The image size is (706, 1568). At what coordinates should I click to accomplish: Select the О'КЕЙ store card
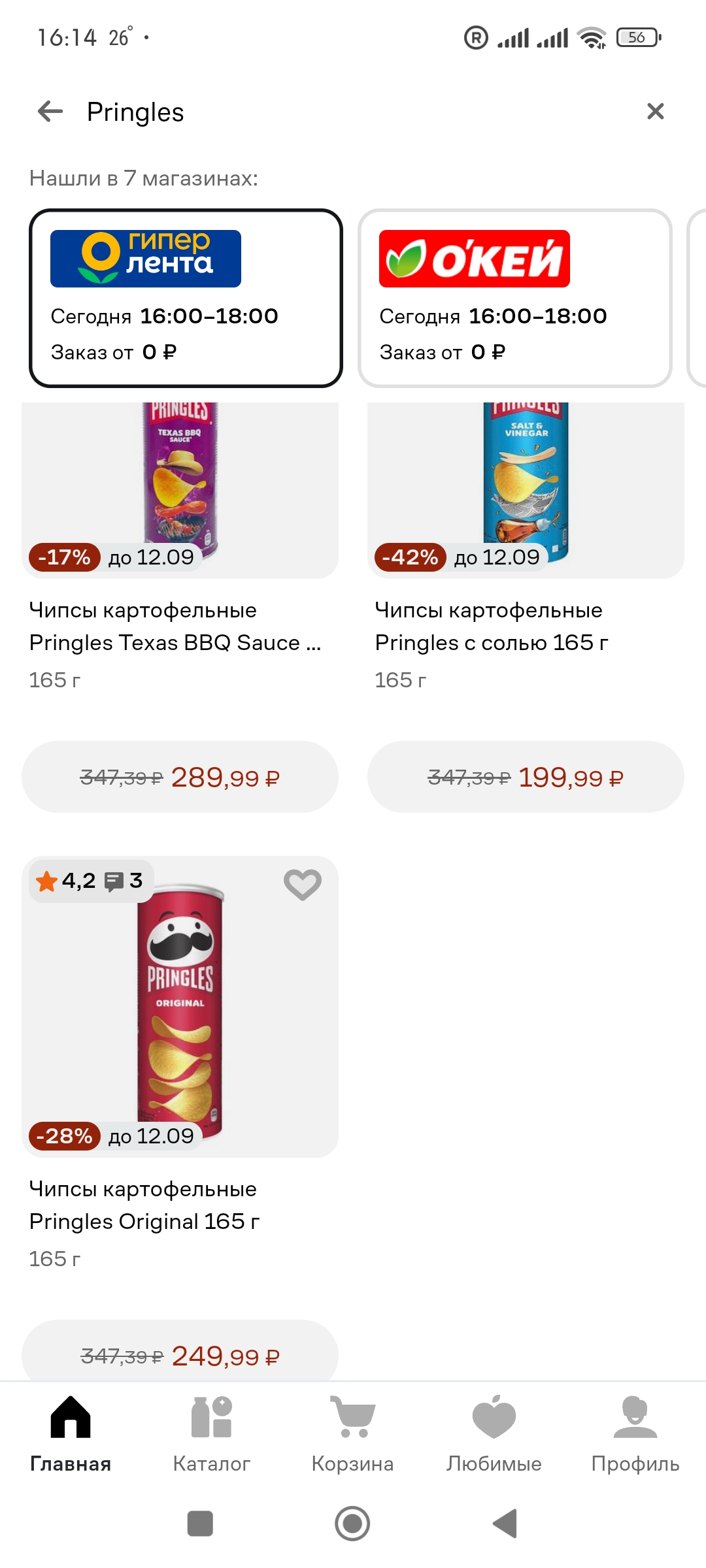[514, 298]
